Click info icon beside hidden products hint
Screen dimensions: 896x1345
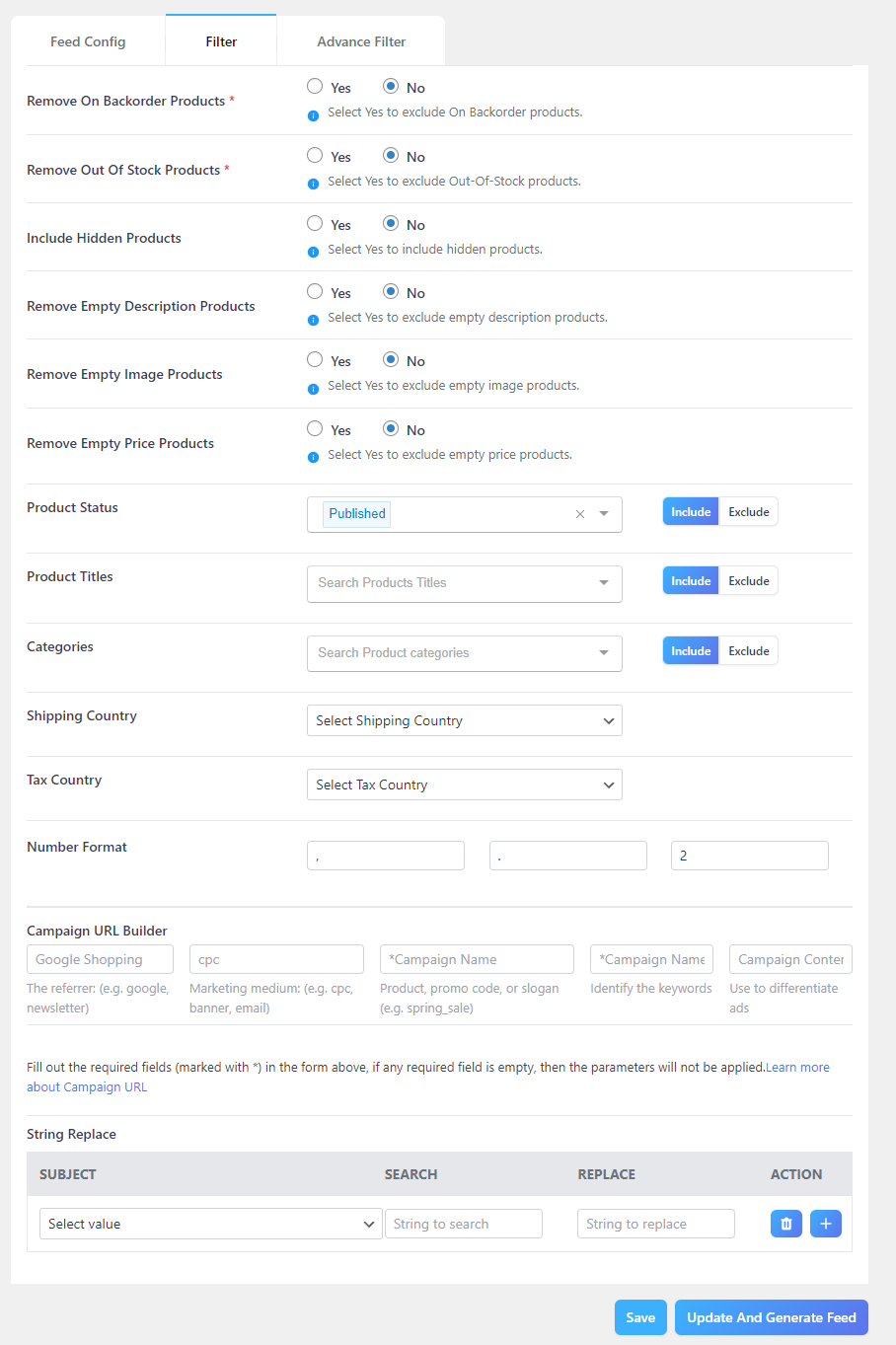(313, 251)
